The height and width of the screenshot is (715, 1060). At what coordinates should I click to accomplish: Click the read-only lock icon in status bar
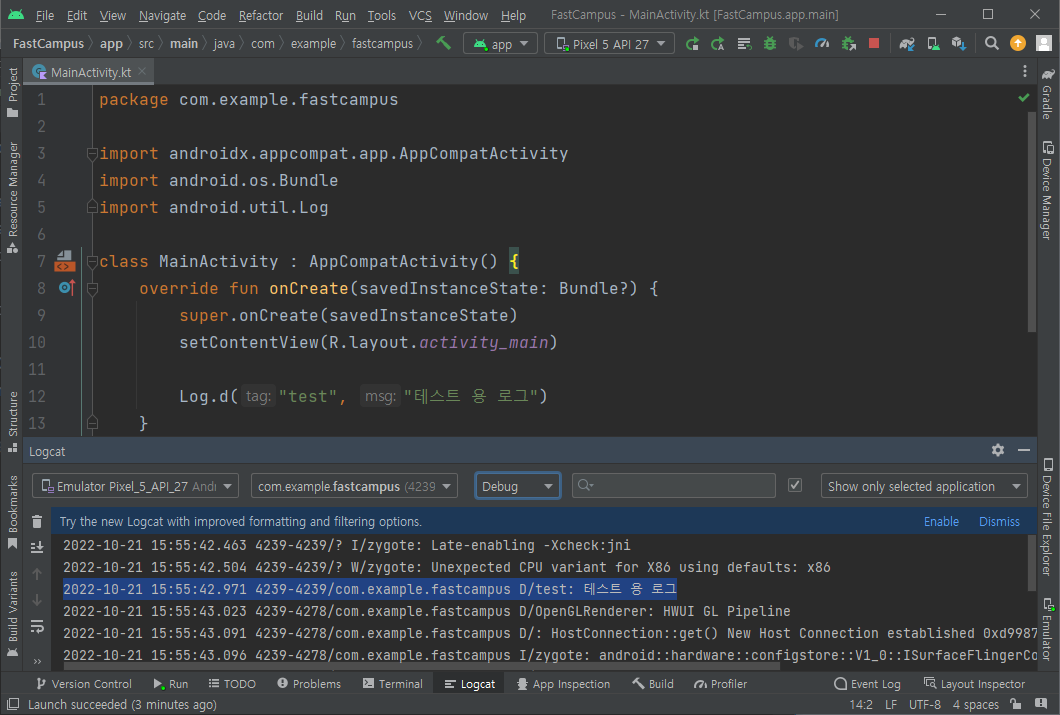click(x=1015, y=704)
